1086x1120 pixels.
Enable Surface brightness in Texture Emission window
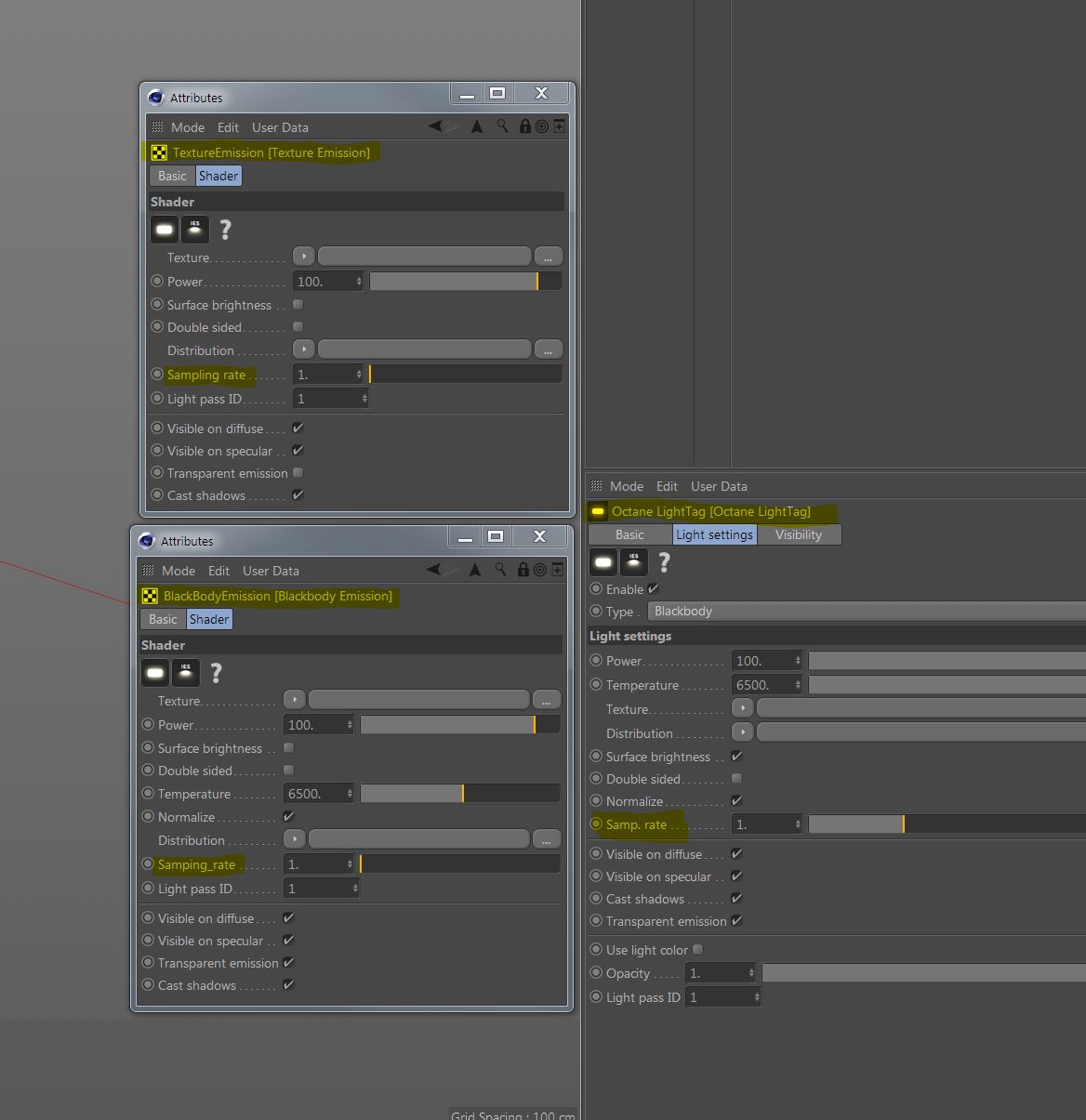298,305
